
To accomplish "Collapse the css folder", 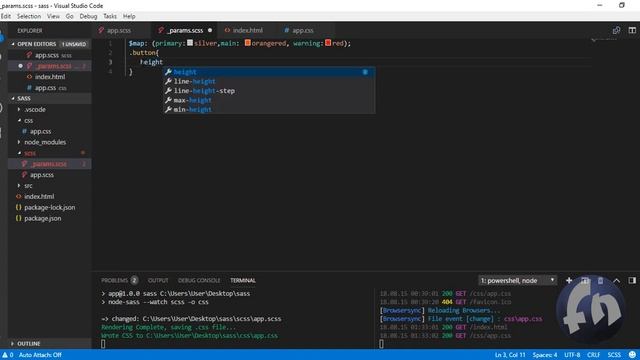I will 50,120.
